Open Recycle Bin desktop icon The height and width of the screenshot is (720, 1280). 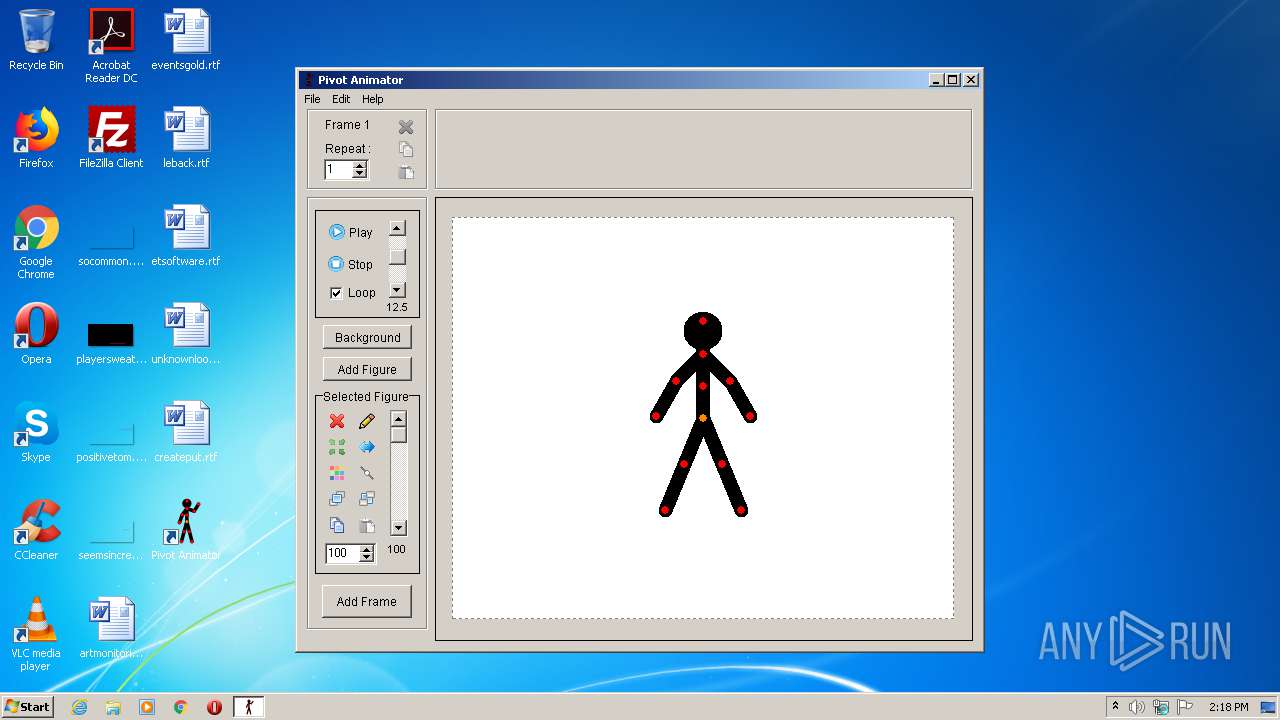pos(36,40)
